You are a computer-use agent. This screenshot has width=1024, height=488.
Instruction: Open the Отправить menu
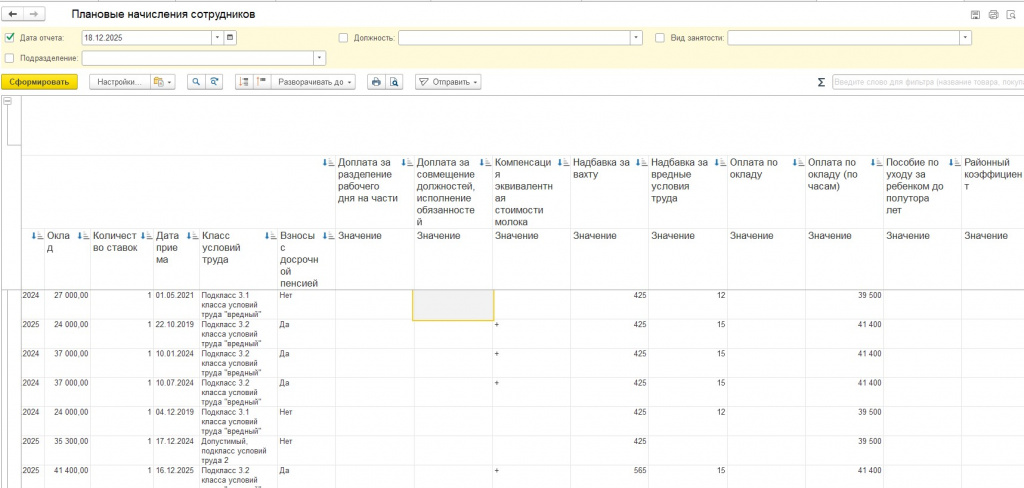pyautogui.click(x=449, y=82)
